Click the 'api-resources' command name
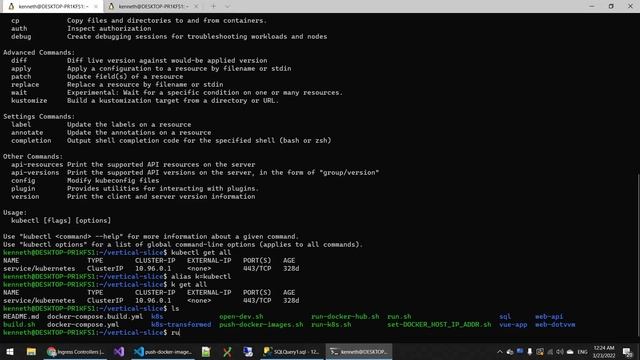Image resolution: width=640 pixels, height=360 pixels. 37,164
